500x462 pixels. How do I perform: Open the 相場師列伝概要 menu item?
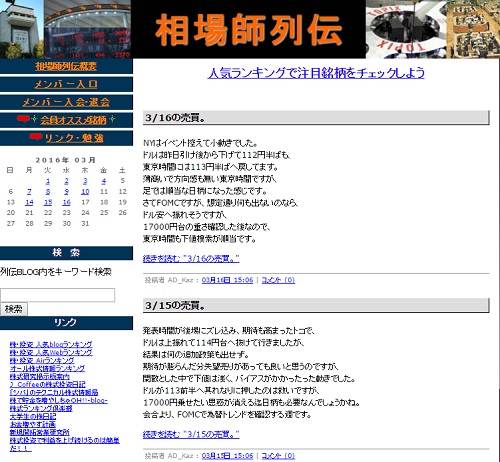[x=66, y=66]
